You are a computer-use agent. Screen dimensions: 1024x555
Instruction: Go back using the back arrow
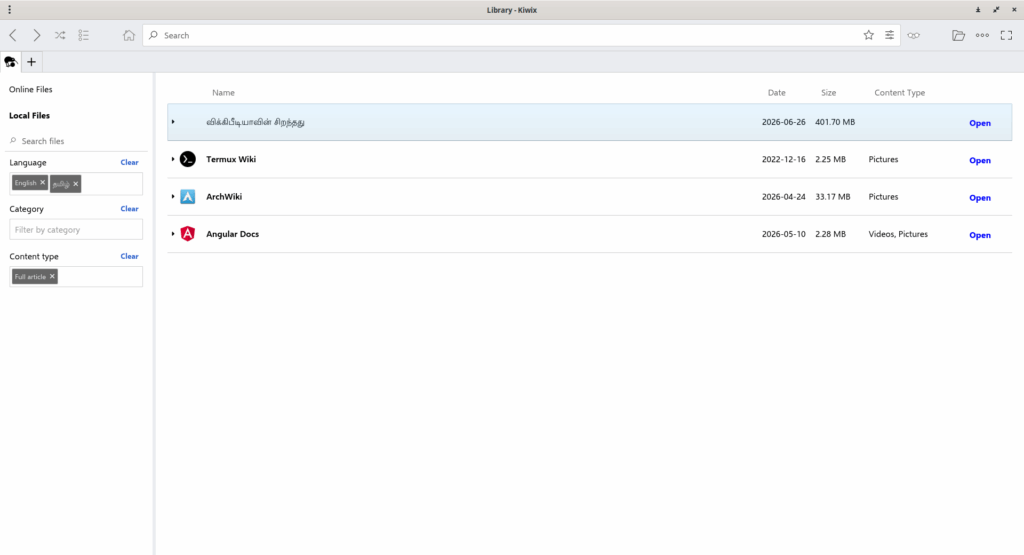click(13, 35)
